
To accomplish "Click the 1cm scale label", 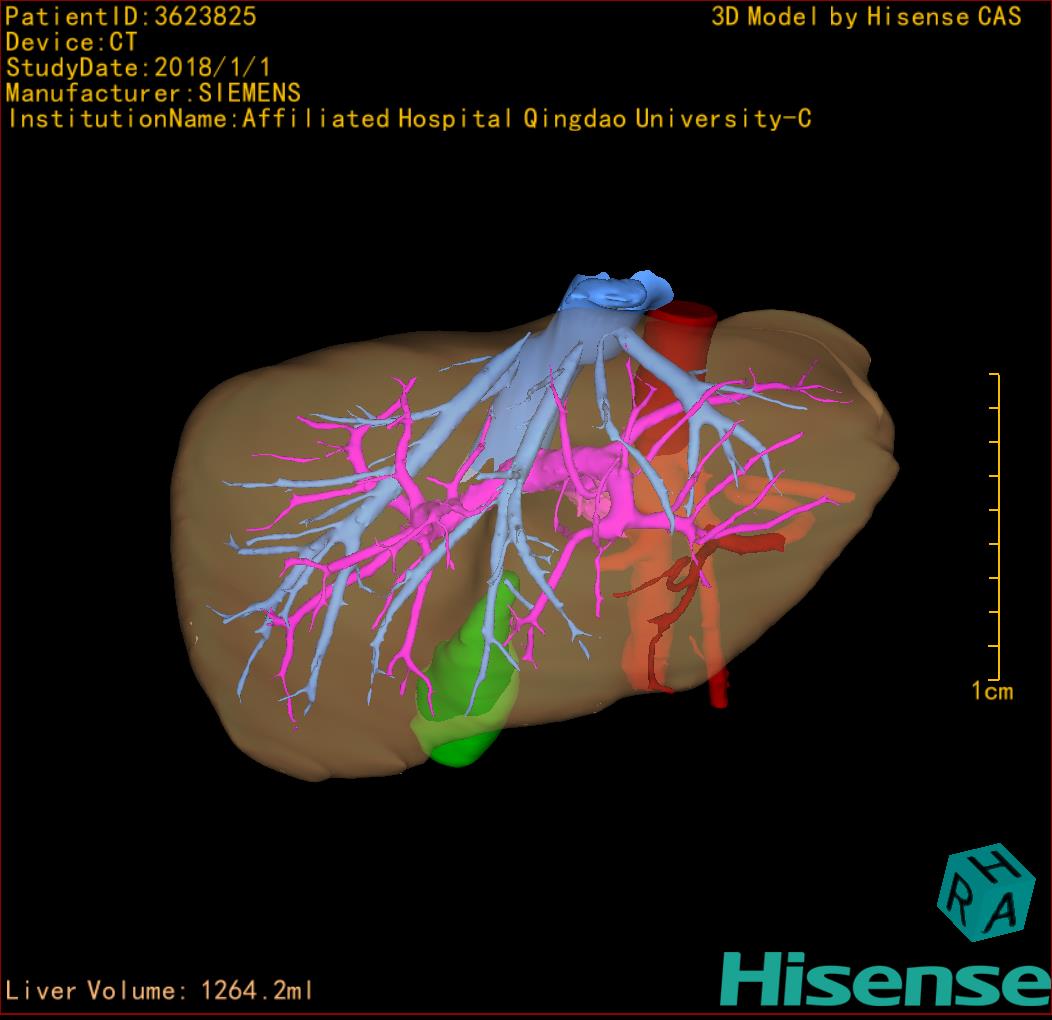I will pyautogui.click(x=992, y=691).
